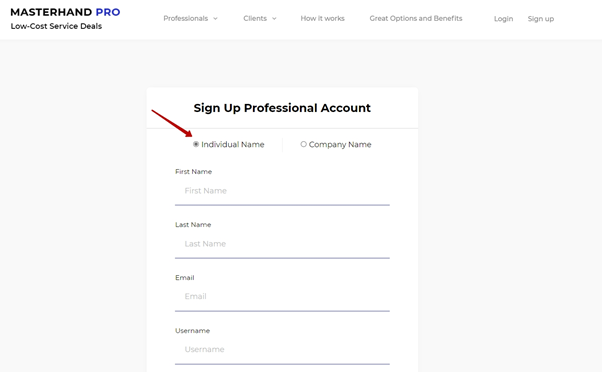This screenshot has width=602, height=372.
Task: Focus the Username input field
Action: pyautogui.click(x=282, y=350)
